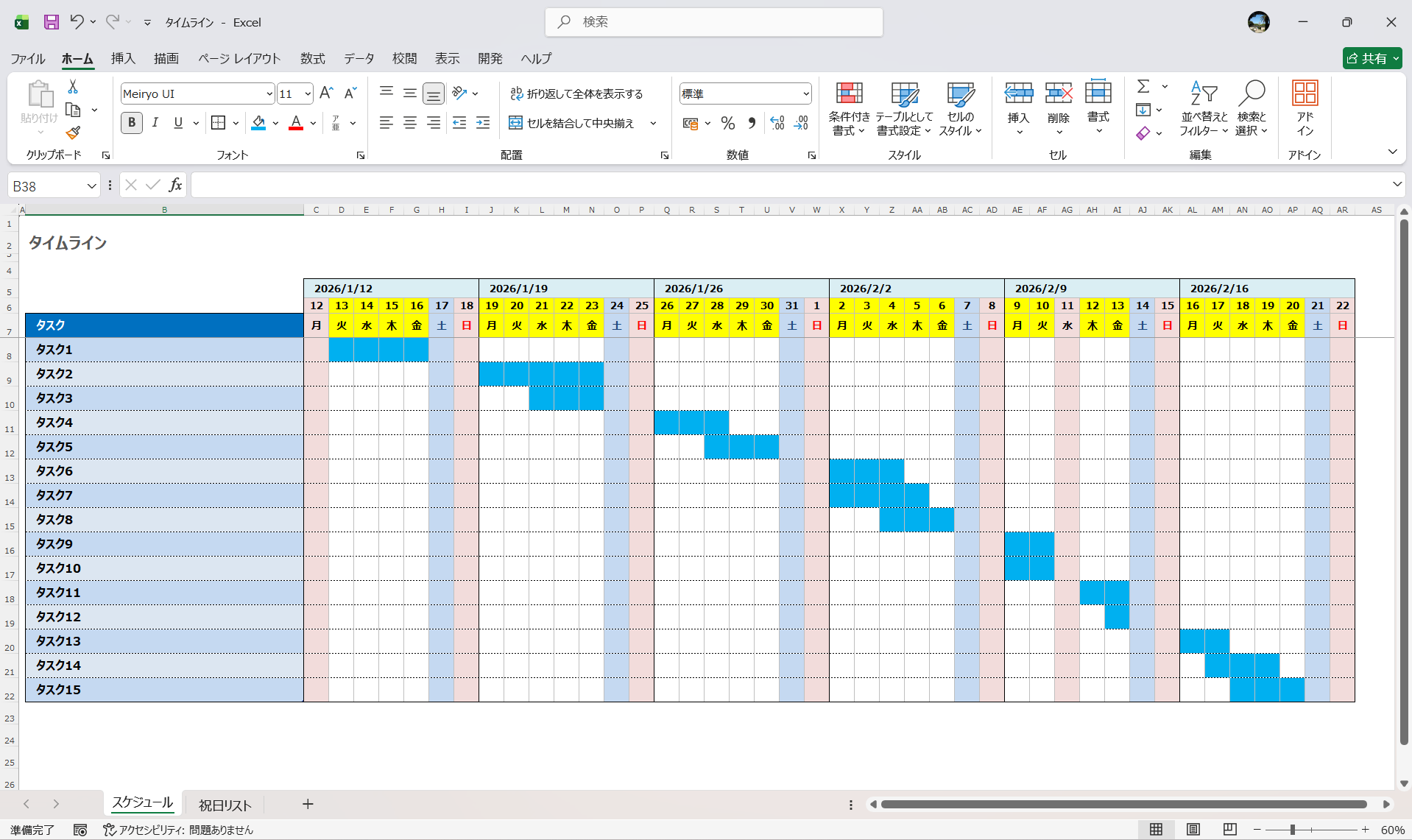1412x840 pixels.
Task: Open the 挿入 ribbon tab
Action: [123, 58]
